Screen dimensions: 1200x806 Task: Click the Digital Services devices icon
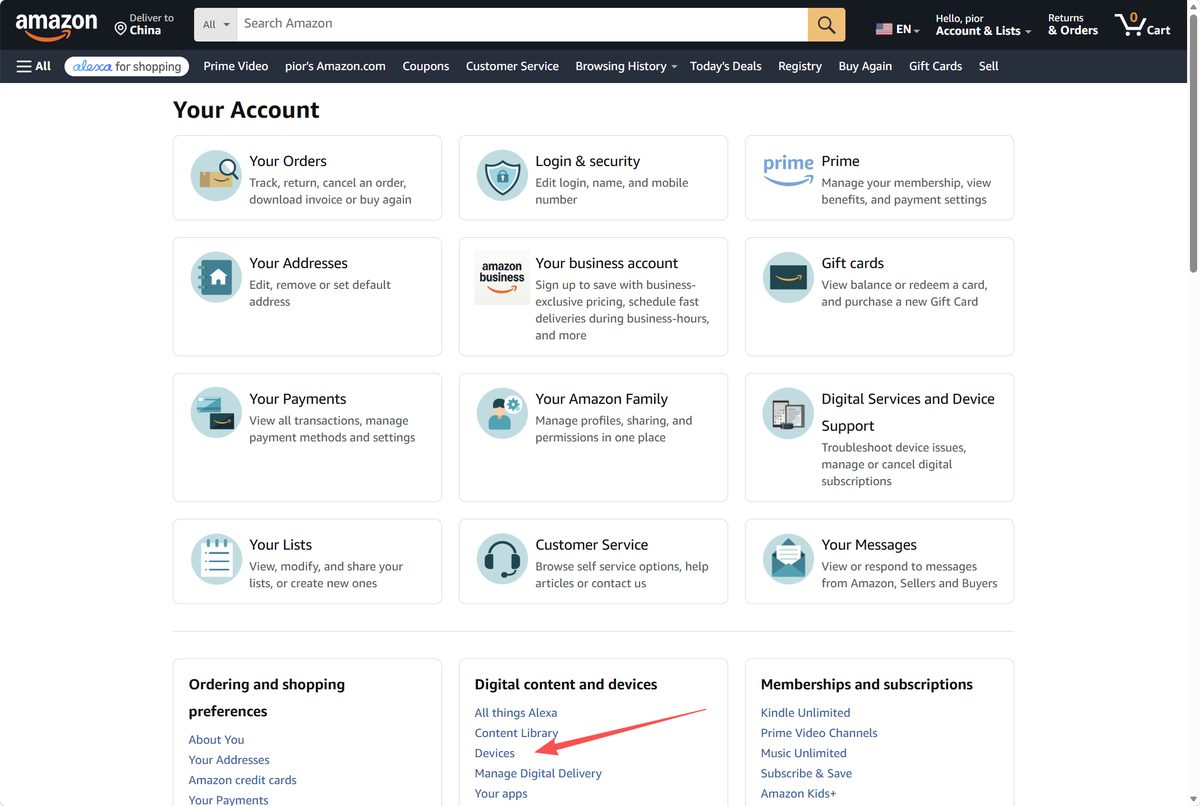point(788,414)
